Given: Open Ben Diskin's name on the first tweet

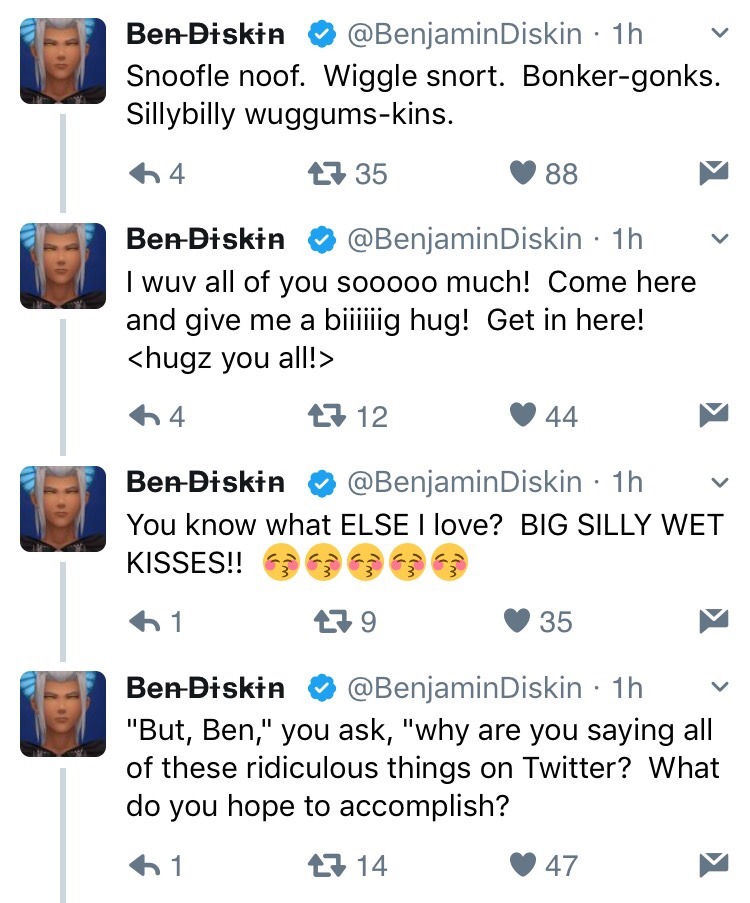Looking at the screenshot, I should pos(205,35).
